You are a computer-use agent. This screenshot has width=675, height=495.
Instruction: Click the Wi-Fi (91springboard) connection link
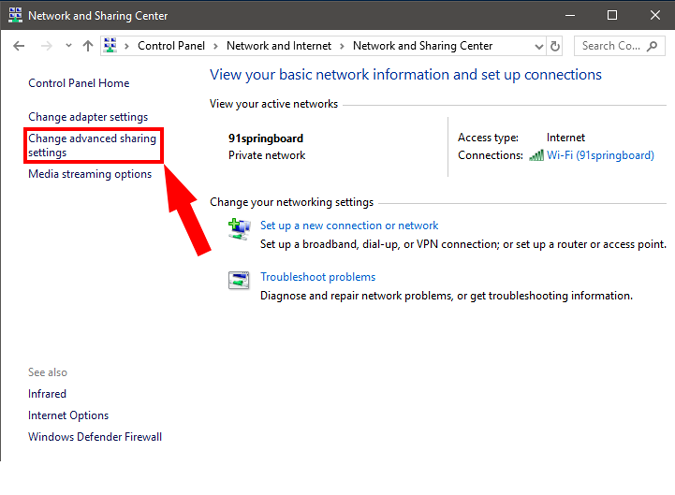(x=600, y=155)
